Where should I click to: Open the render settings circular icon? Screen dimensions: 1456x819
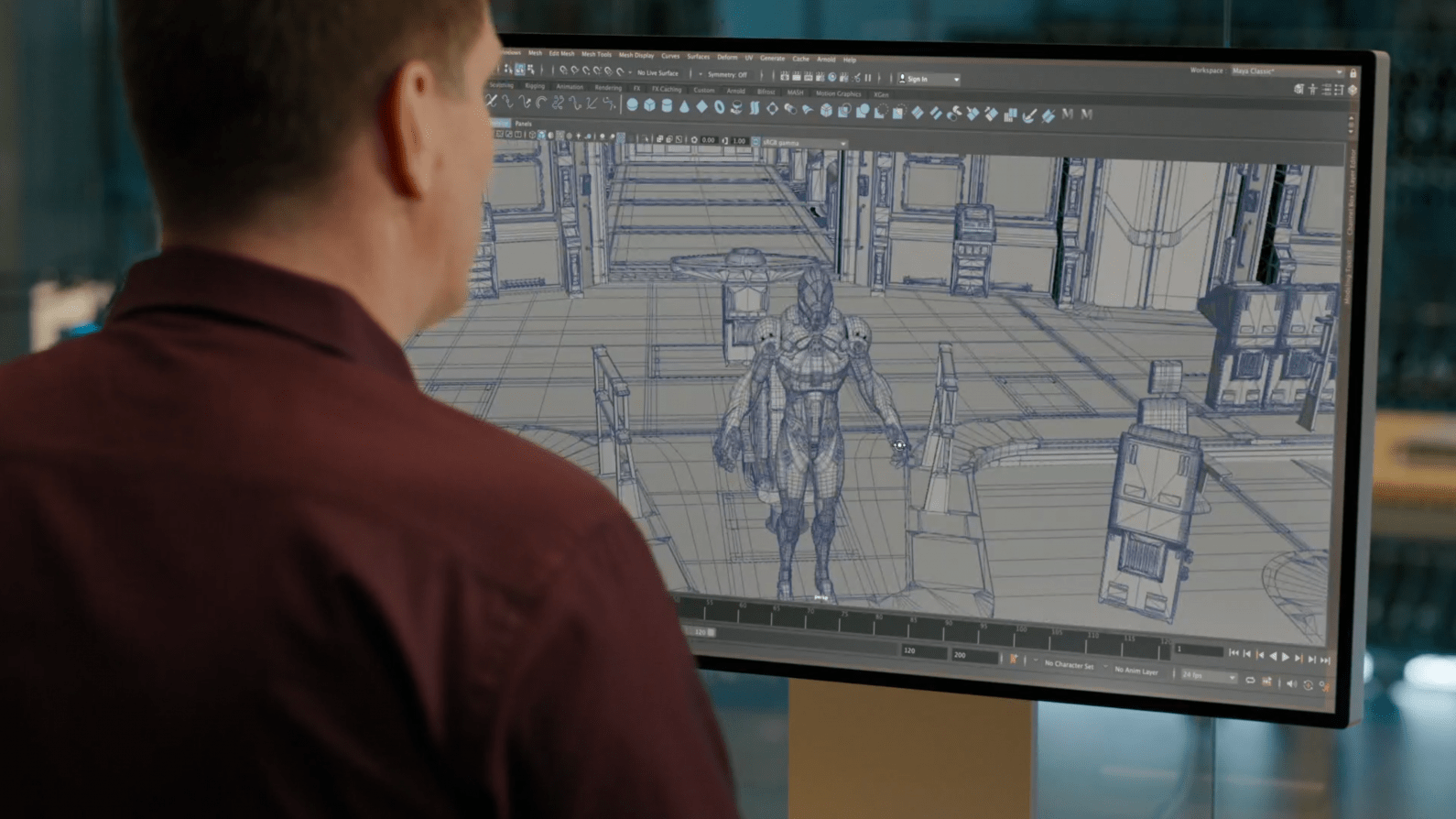832,78
